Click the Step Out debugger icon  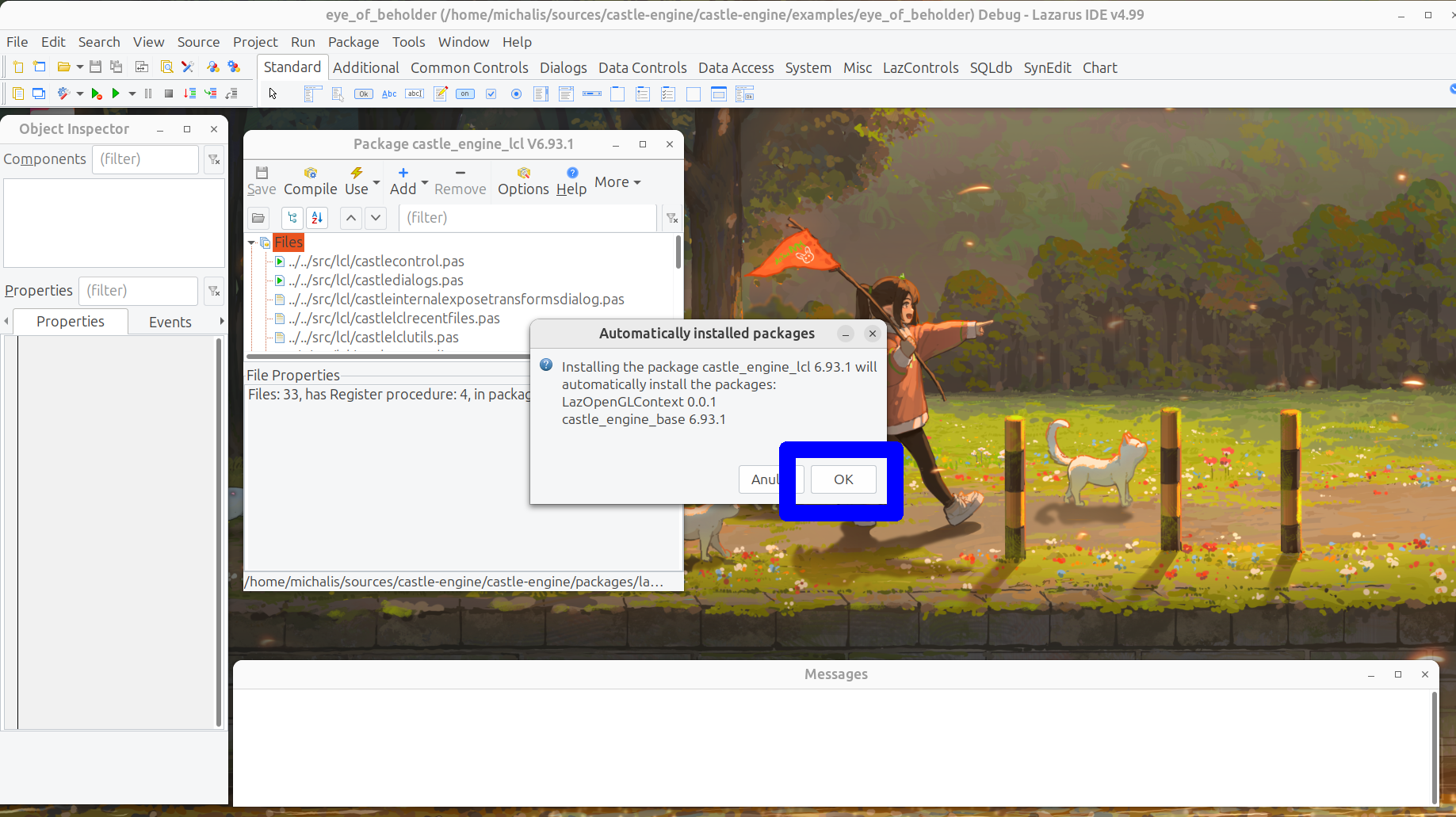(231, 94)
